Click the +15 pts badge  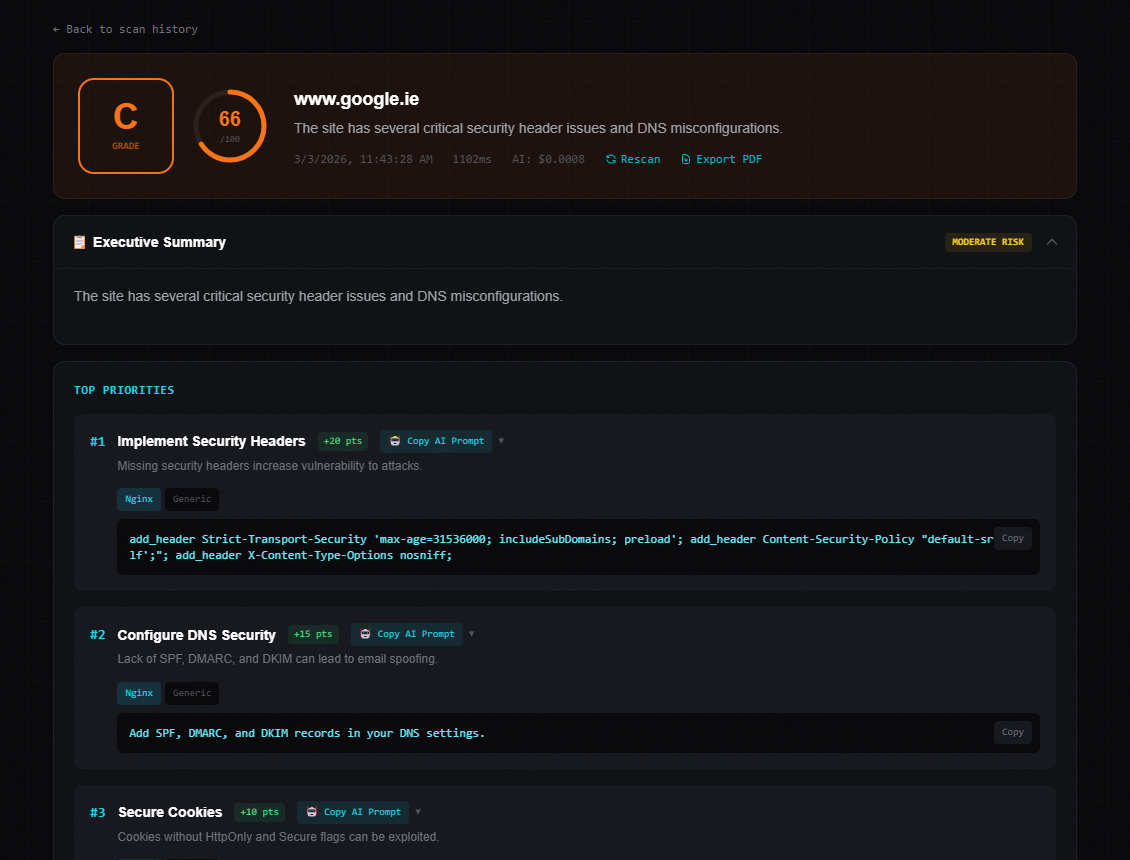click(313, 634)
